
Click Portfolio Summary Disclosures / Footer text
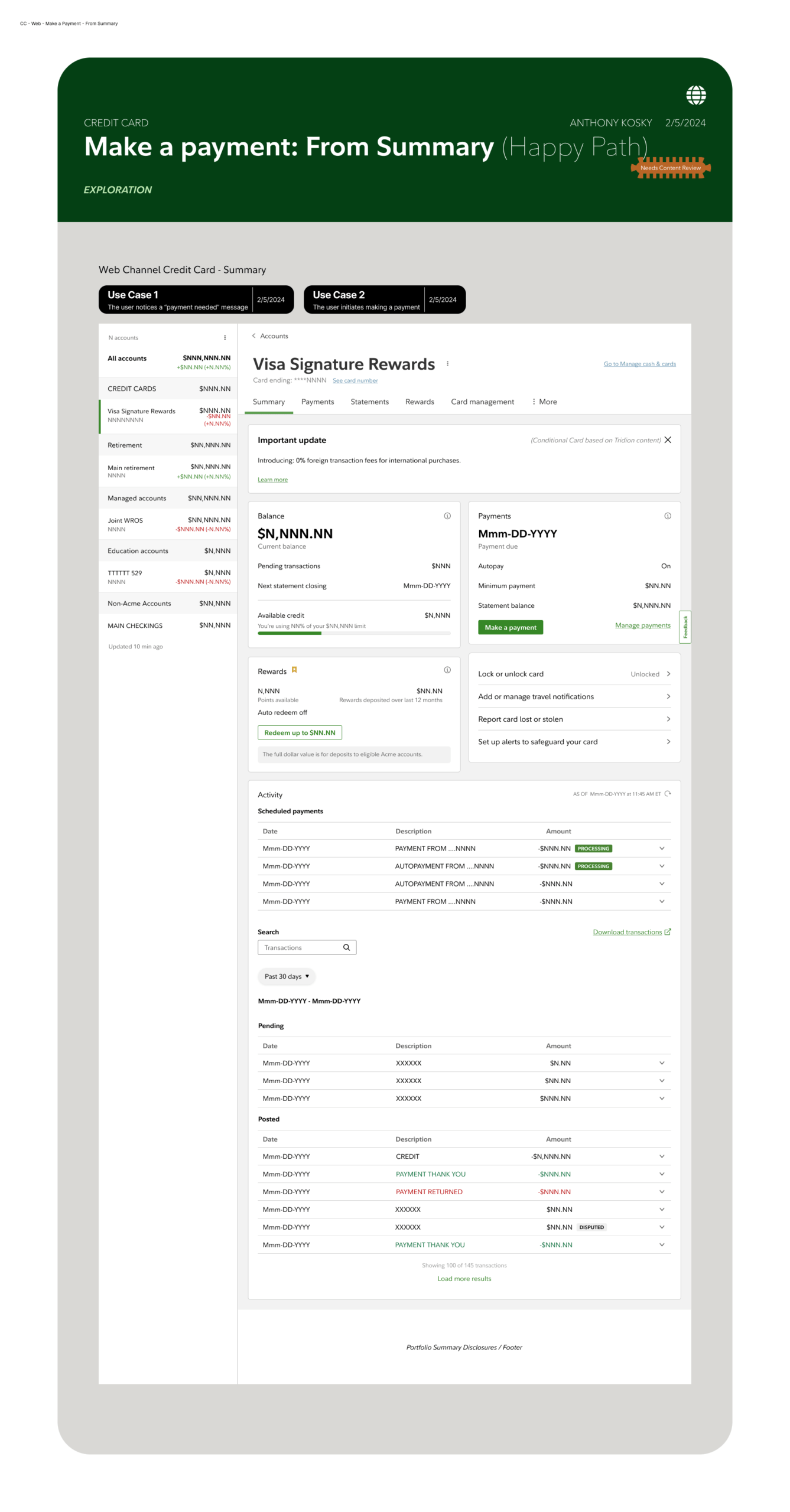[464, 1347]
